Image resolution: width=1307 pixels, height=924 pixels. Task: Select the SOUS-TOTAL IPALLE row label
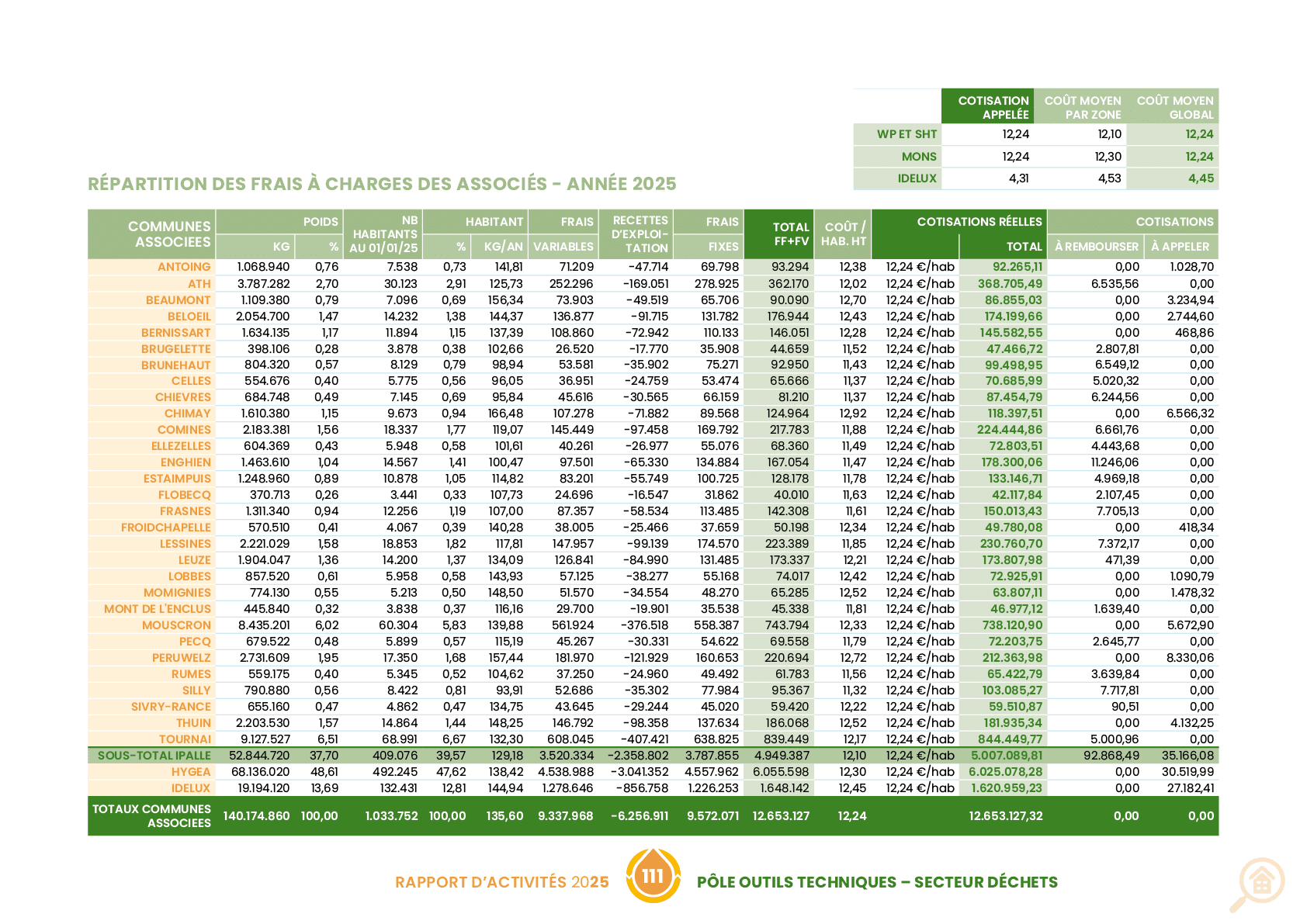coord(154,756)
